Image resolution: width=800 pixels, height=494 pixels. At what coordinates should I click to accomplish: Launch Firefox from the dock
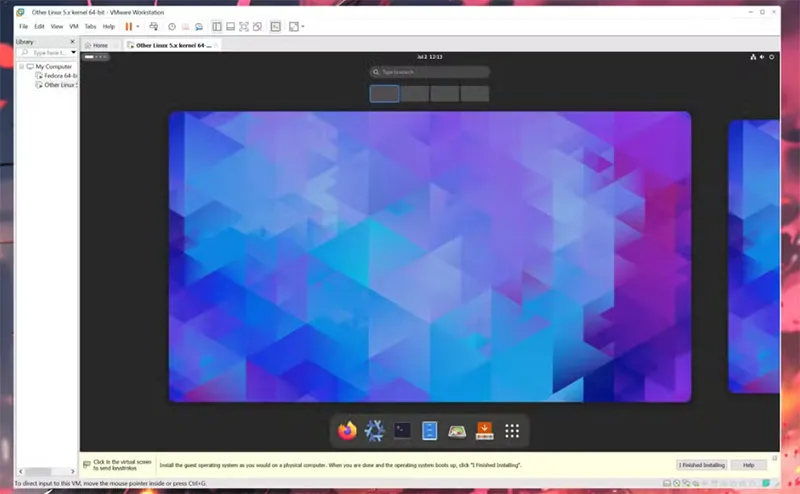click(347, 431)
